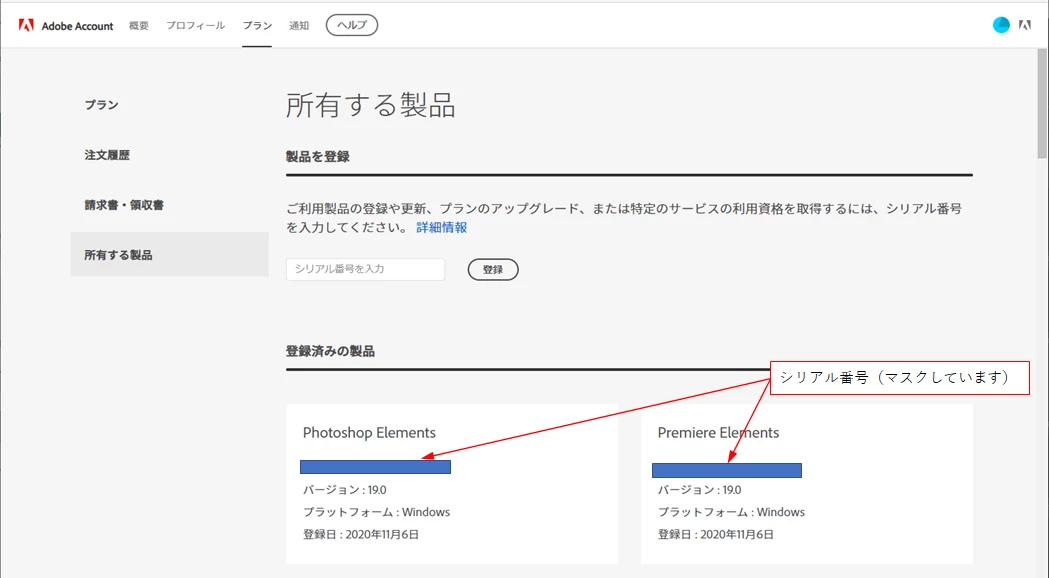Open the 通知 tab

[299, 25]
